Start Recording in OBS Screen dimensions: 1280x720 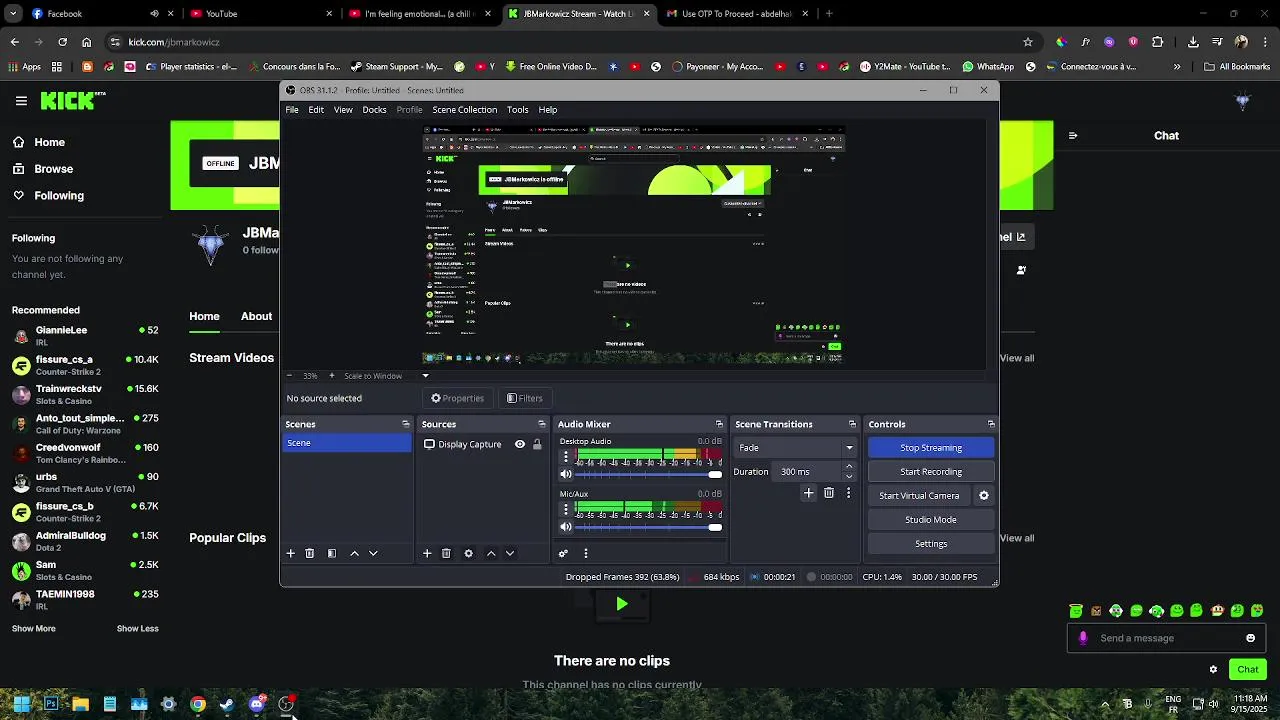coord(931,472)
